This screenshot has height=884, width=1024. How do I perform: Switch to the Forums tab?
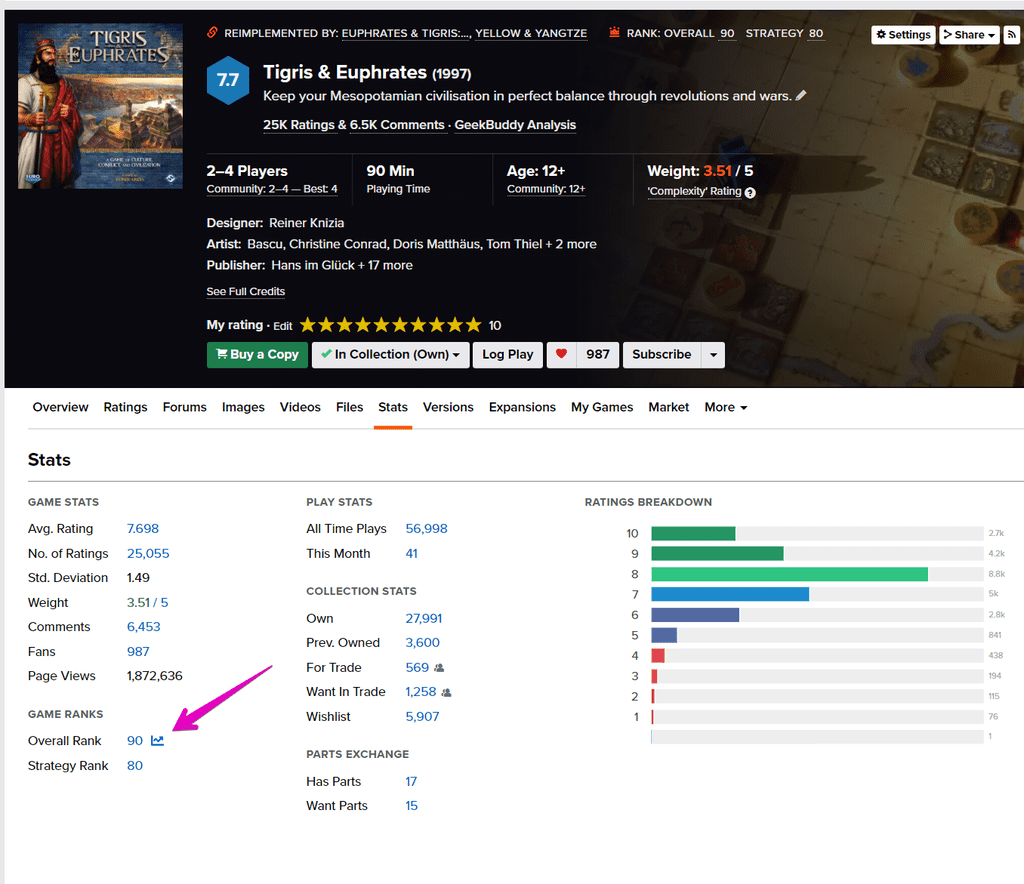click(184, 407)
